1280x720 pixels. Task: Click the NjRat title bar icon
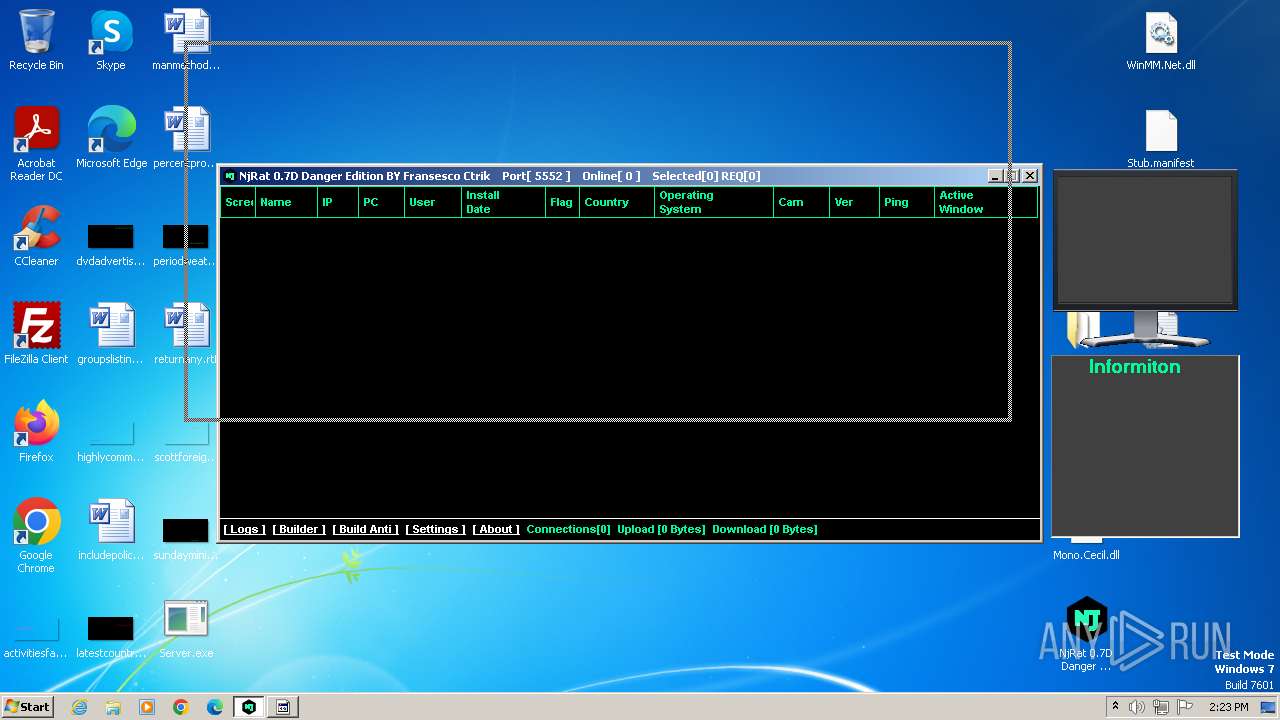(230, 176)
